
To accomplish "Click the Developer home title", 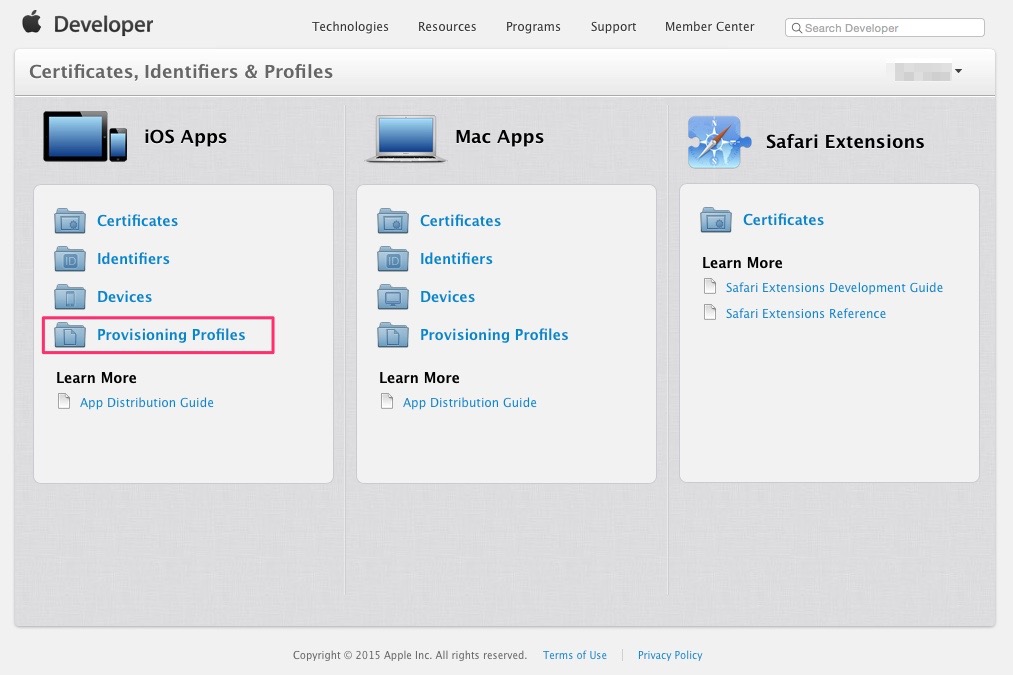I will pos(103,25).
